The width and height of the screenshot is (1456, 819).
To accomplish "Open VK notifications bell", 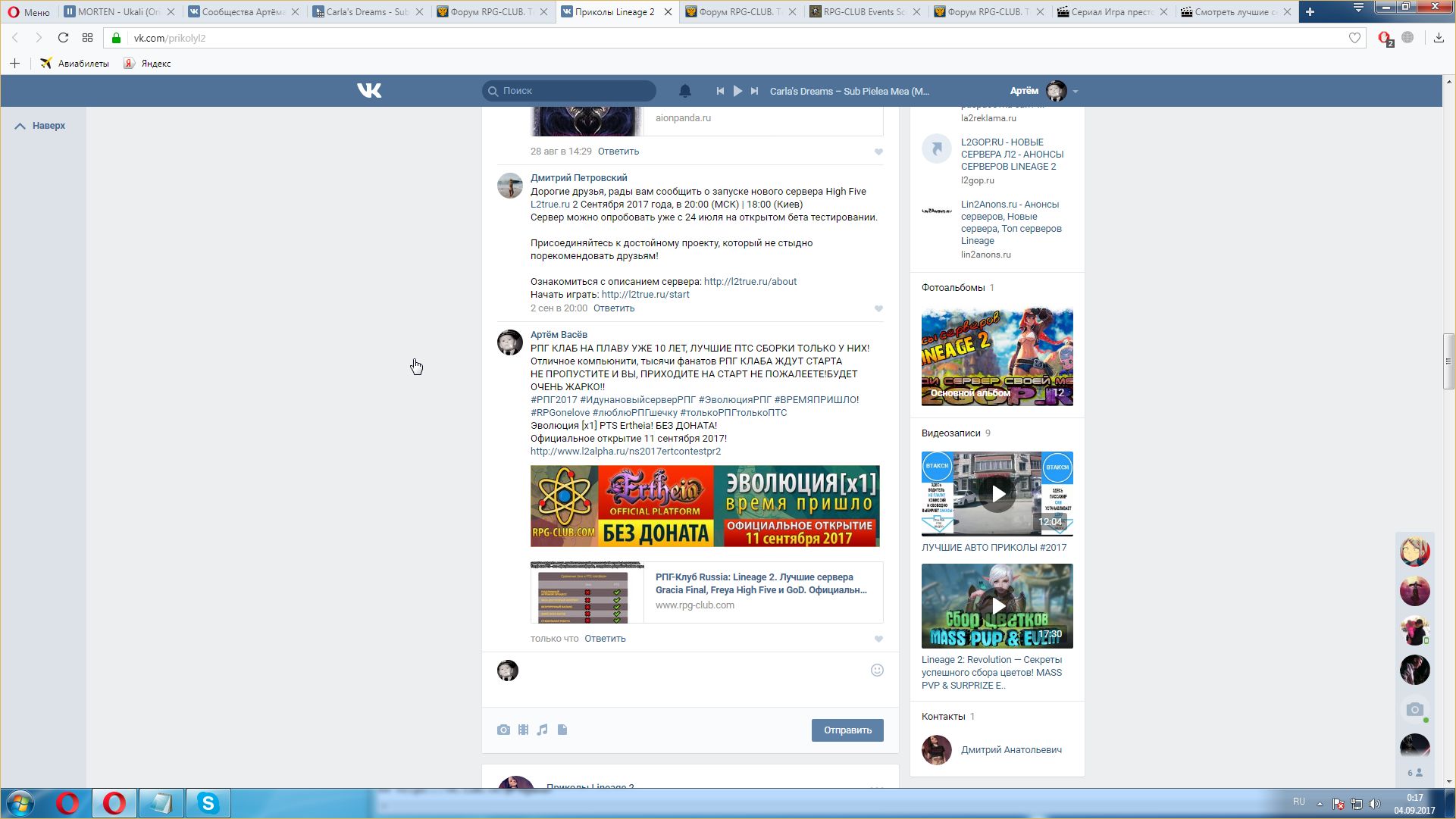I will [x=684, y=91].
